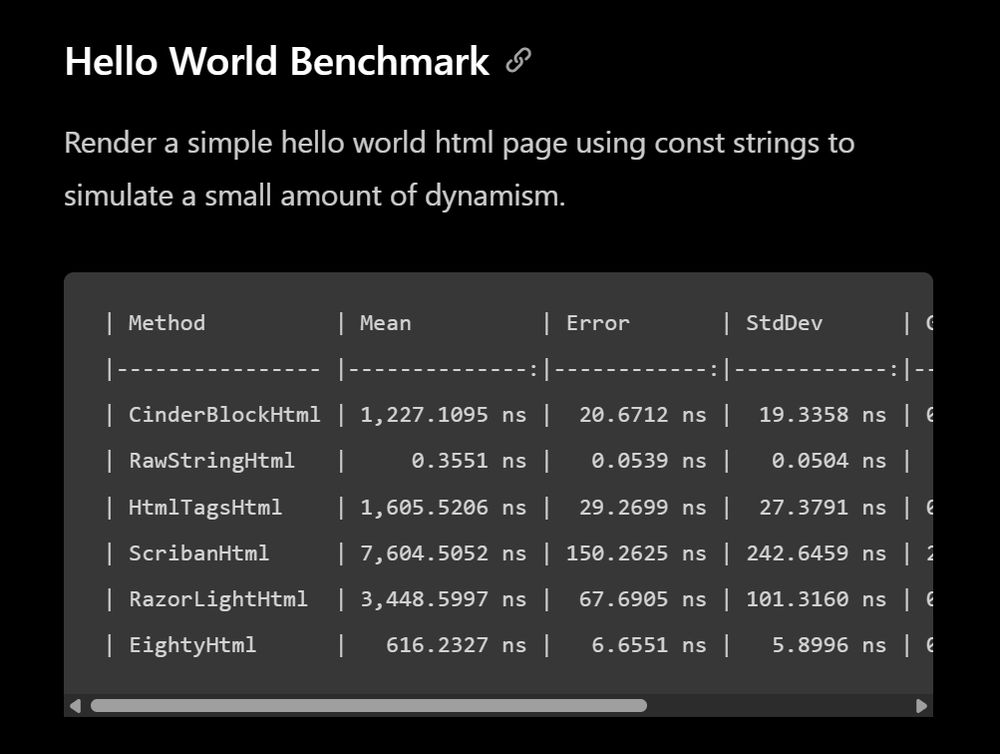Click the StdDev value 27.3791 ns
This screenshot has height=754, width=1000.
click(x=823, y=507)
